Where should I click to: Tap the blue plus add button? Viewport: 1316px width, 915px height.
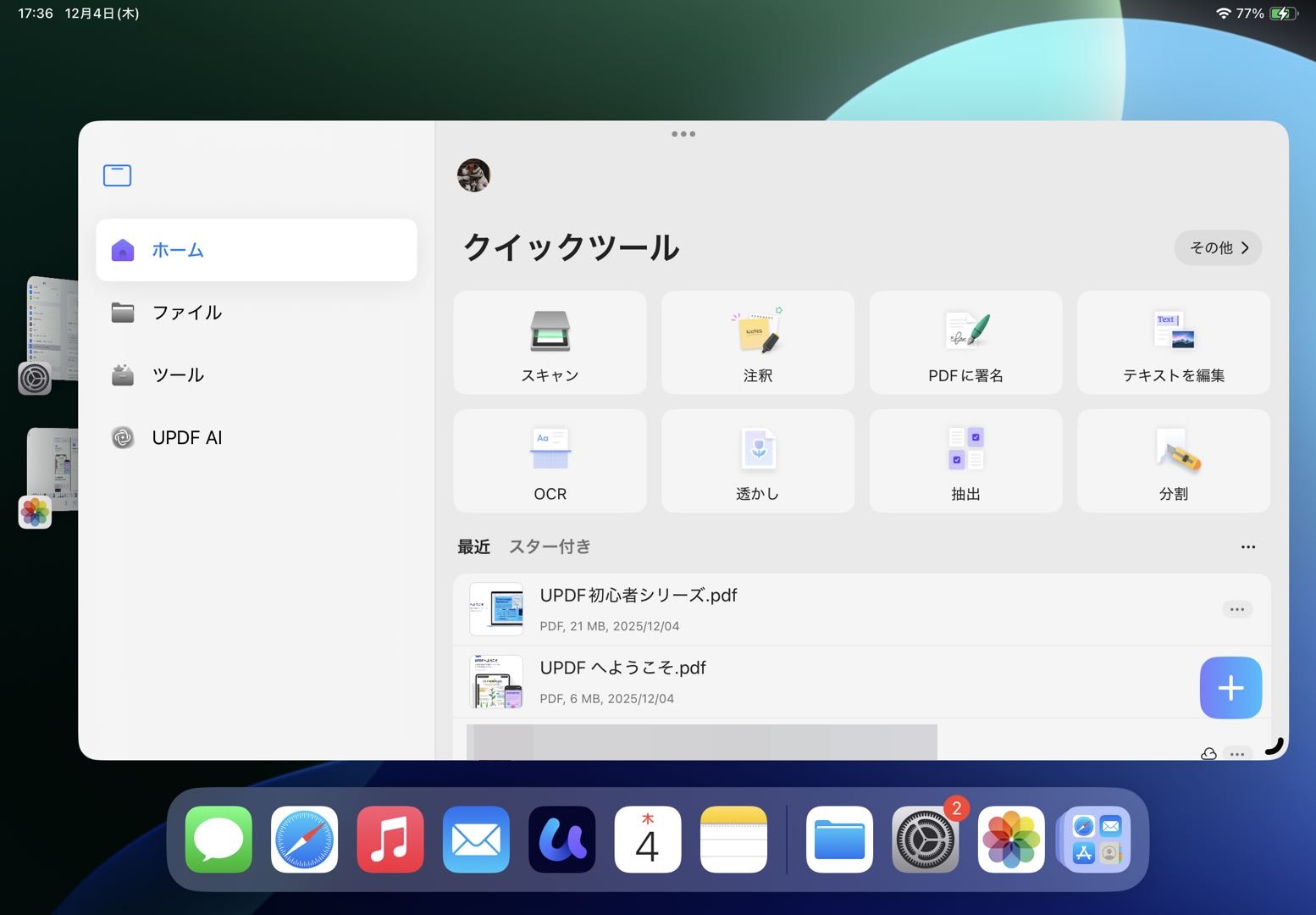click(1230, 688)
